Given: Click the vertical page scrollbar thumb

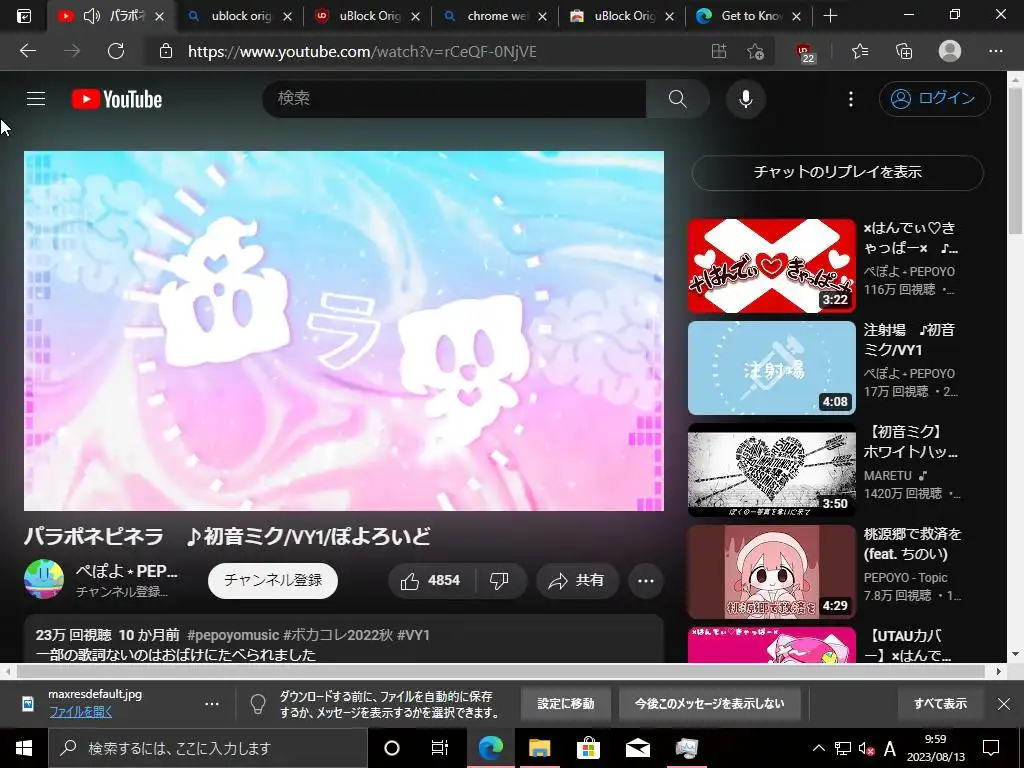Looking at the screenshot, I should tap(1015, 160).
